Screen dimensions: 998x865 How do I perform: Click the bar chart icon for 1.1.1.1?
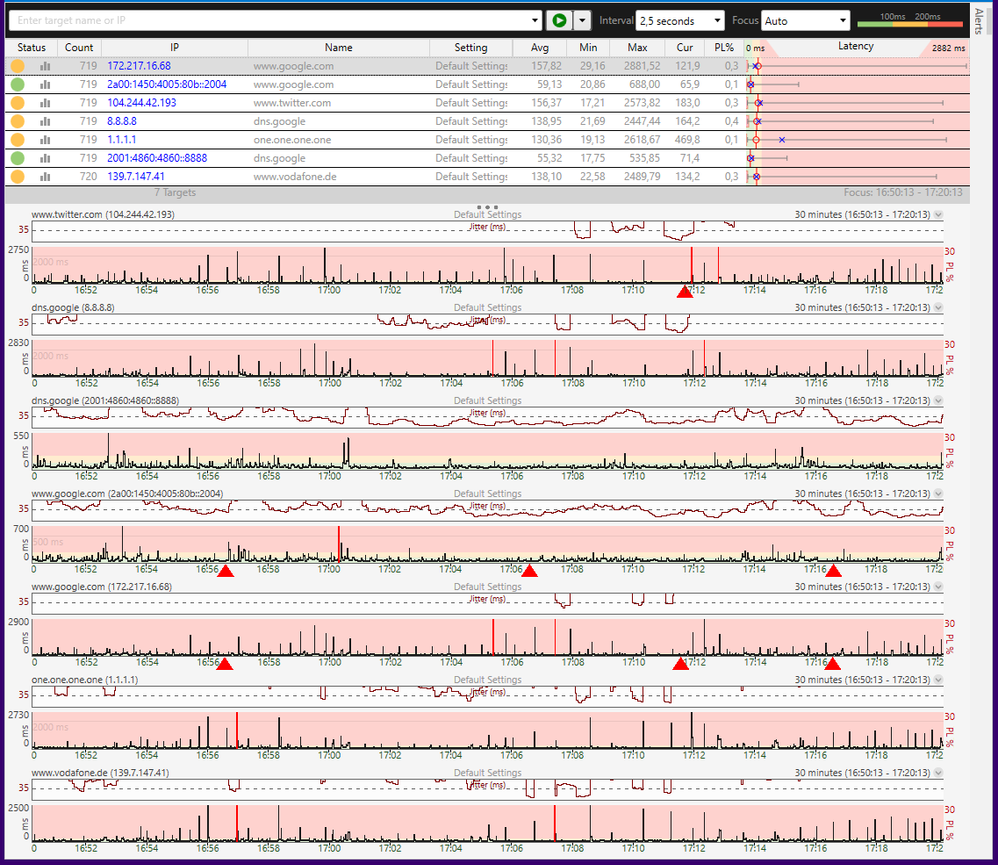(x=45, y=140)
